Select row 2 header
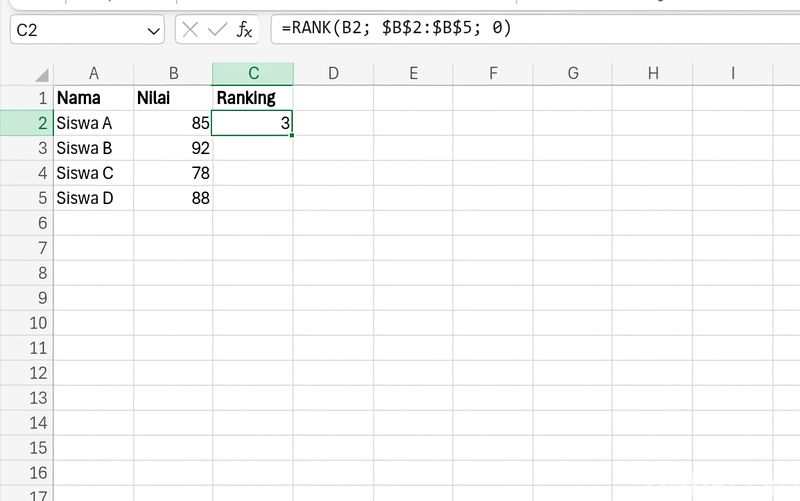 (27, 123)
